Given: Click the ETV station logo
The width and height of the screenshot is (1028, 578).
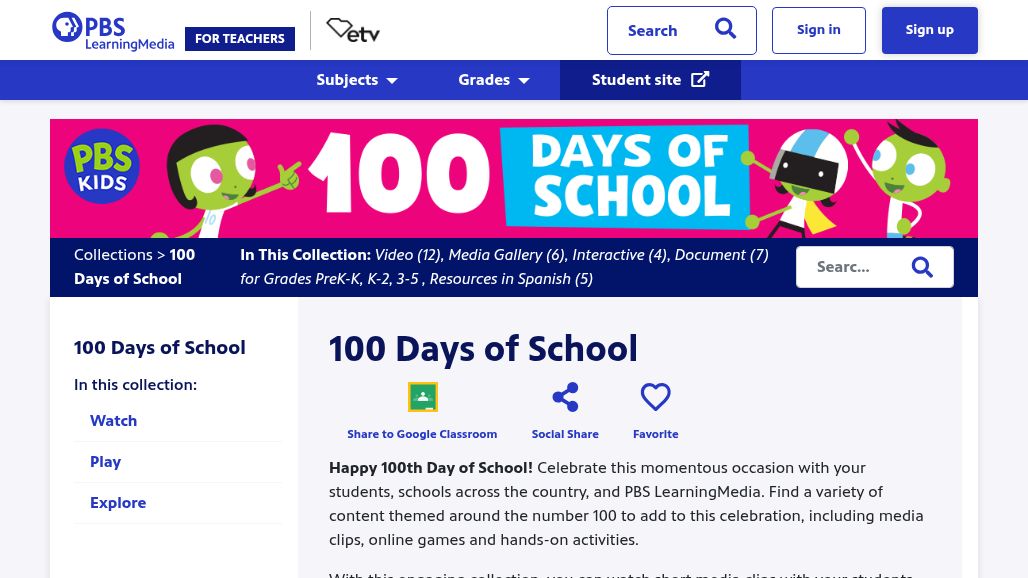Looking at the screenshot, I should click(x=353, y=31).
